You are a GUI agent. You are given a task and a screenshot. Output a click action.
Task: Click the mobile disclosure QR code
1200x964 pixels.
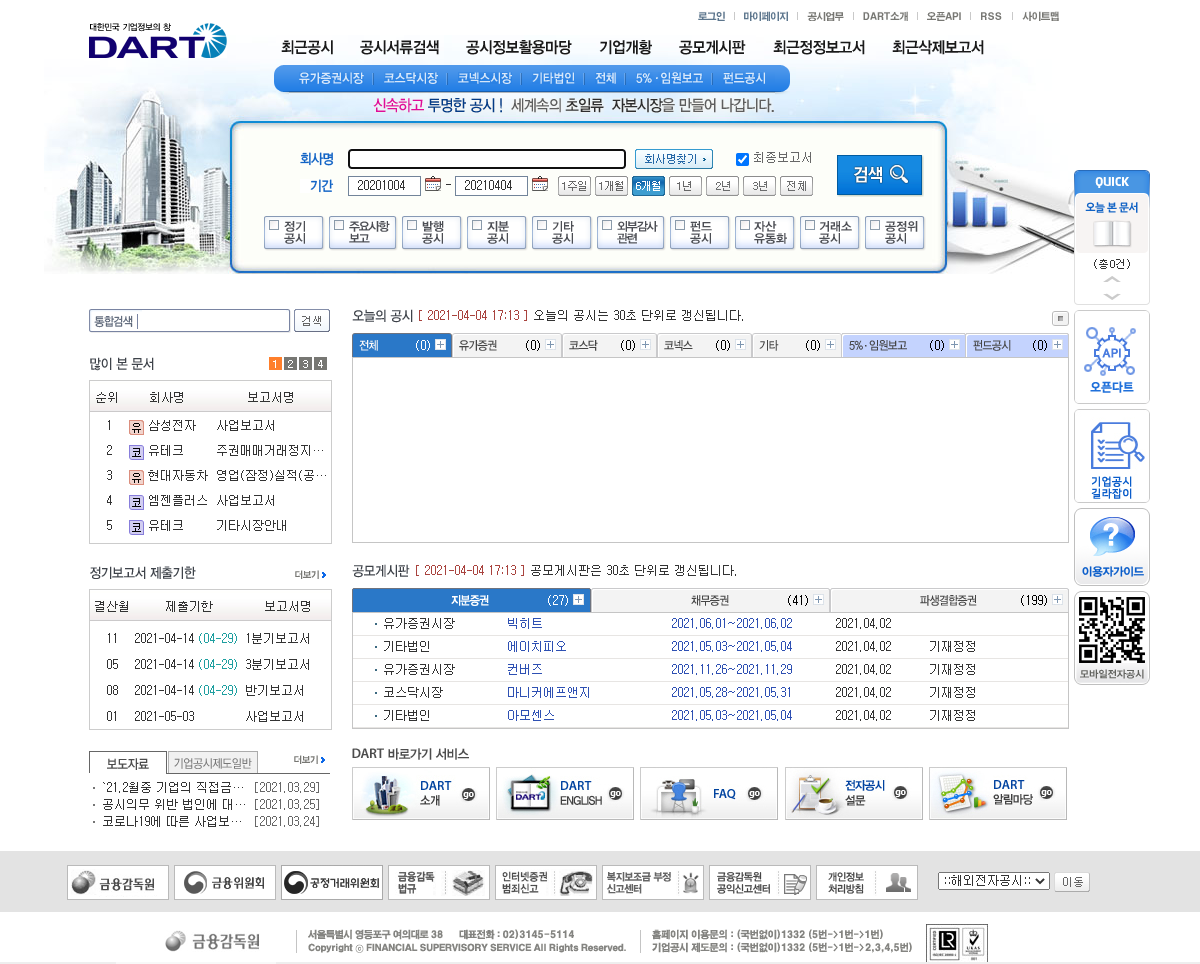tap(1111, 631)
